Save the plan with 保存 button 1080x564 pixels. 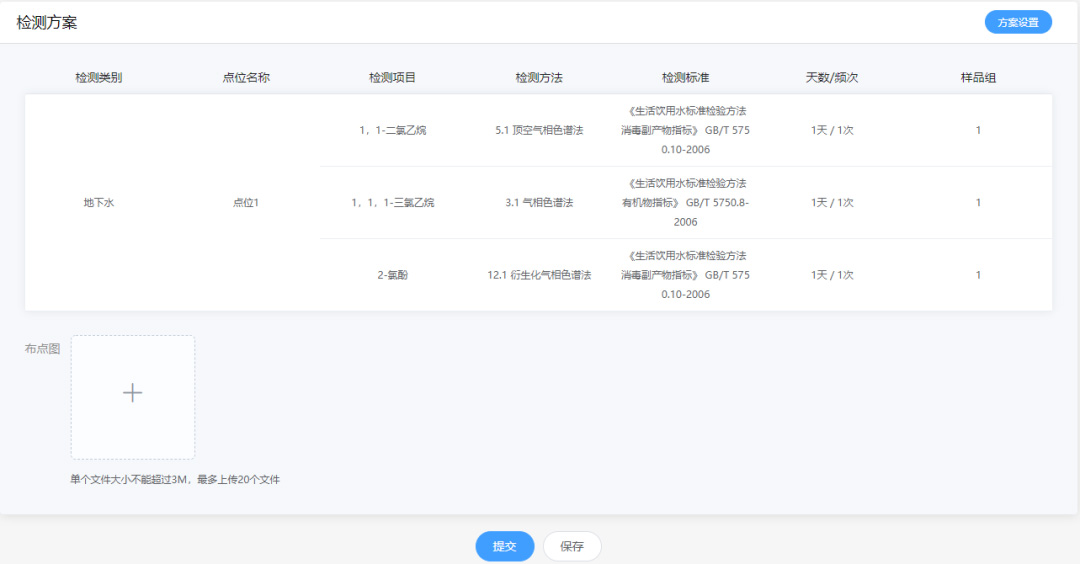click(572, 546)
